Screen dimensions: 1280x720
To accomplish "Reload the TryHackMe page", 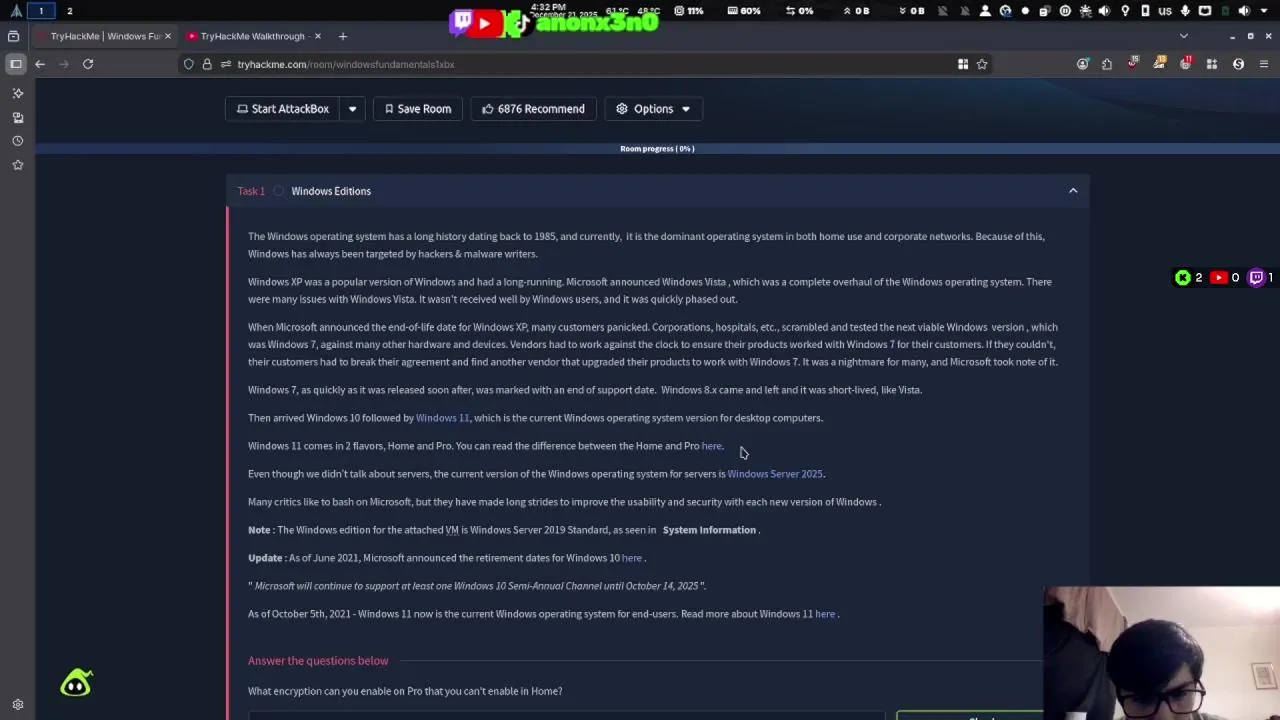I will (x=88, y=64).
